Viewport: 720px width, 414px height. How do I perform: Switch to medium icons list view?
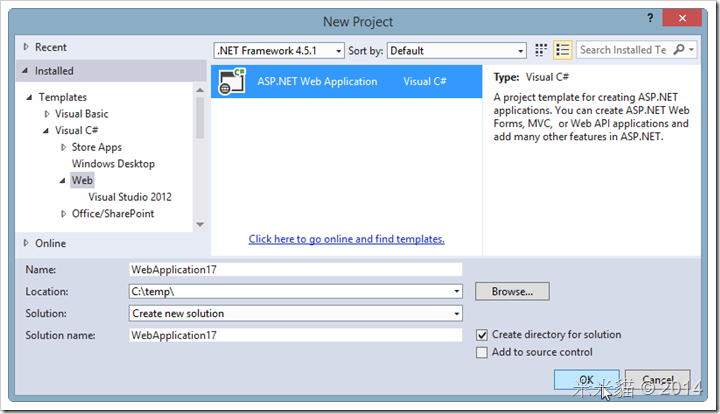click(x=562, y=50)
